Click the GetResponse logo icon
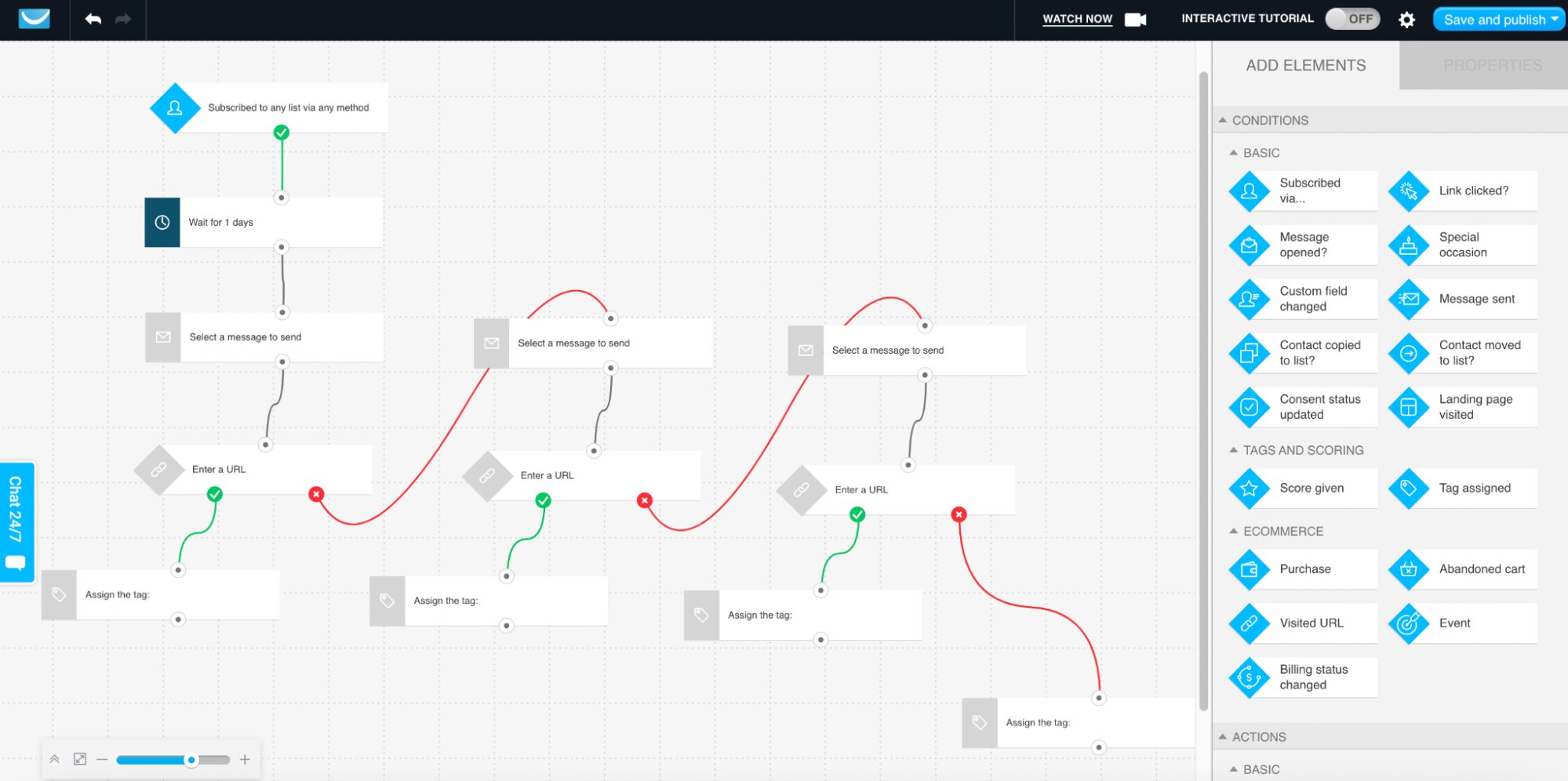 coord(34,19)
